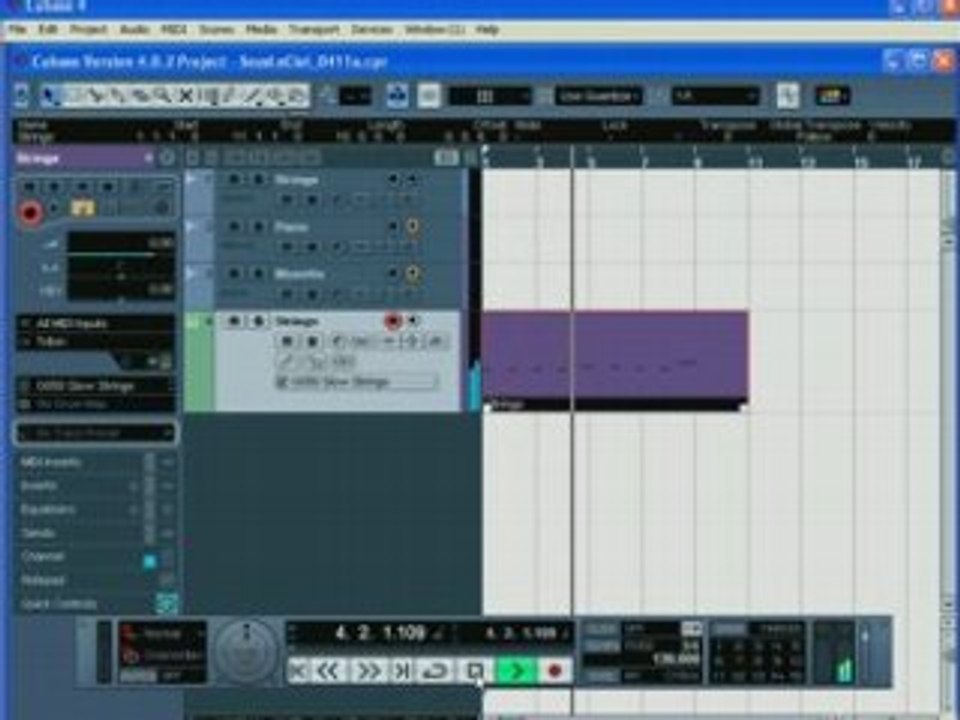Open the quantize value dropdown right of Use Quantize
The height and width of the screenshot is (720, 960).
tap(715, 96)
